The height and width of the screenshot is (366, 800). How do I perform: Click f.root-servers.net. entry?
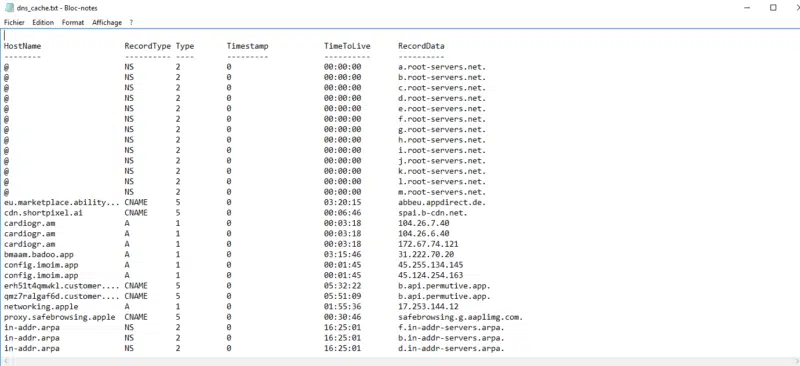[x=442, y=119]
